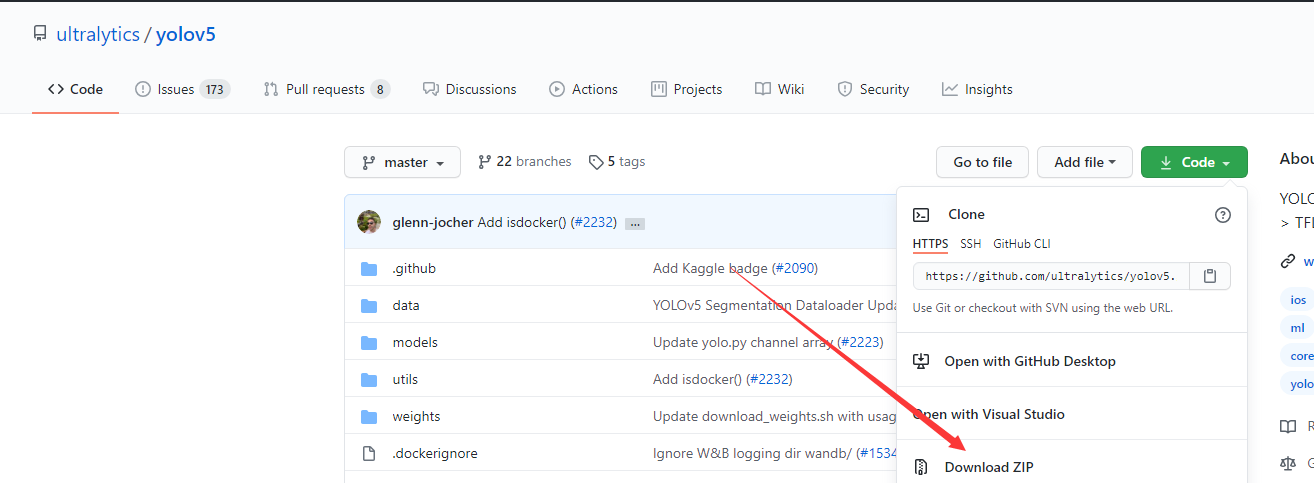The height and width of the screenshot is (483, 1314).
Task: Select the GitHub CLI clone tab
Action: point(1021,243)
